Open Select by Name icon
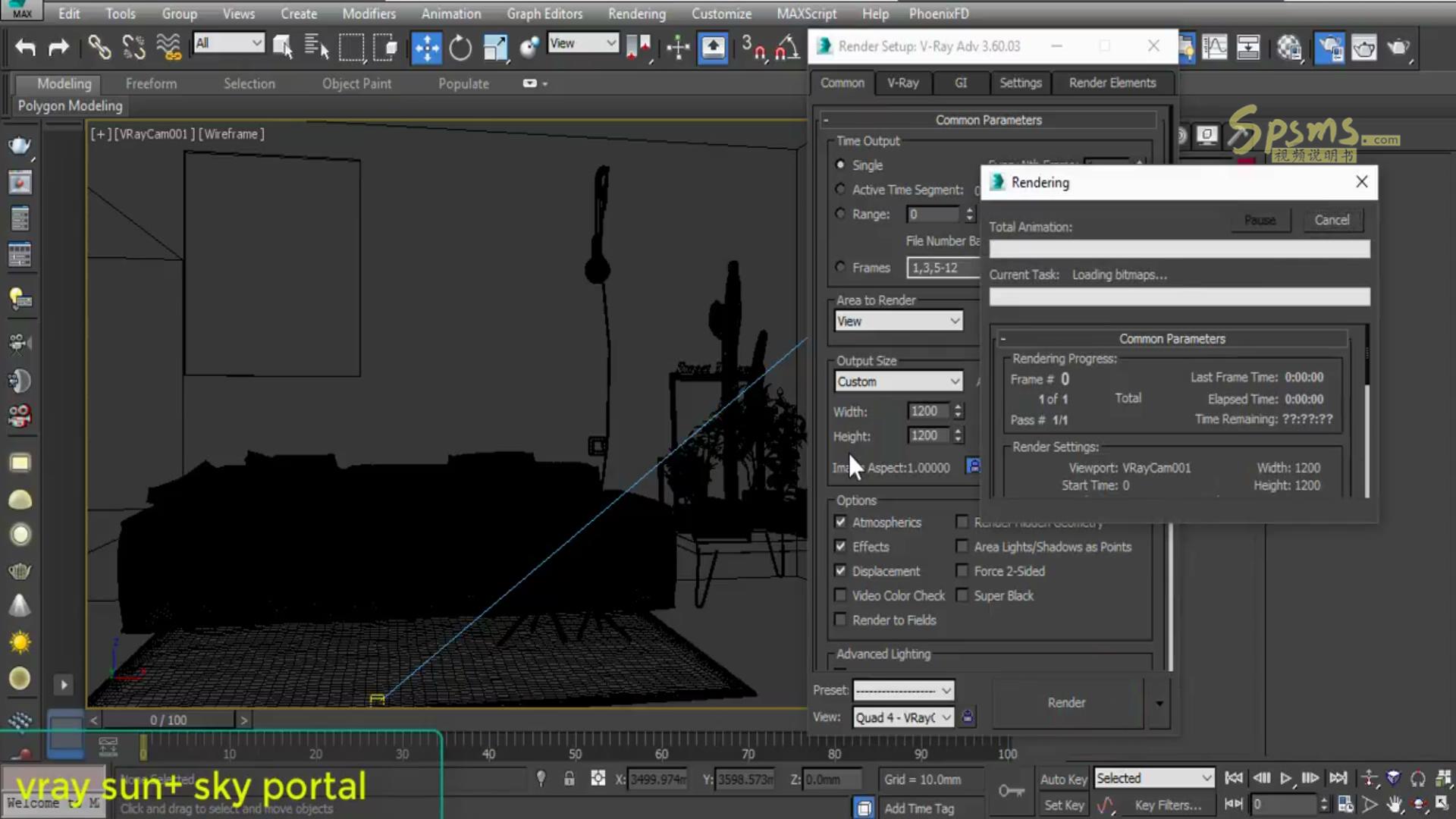Viewport: 1456px width, 819px height. pyautogui.click(x=316, y=47)
